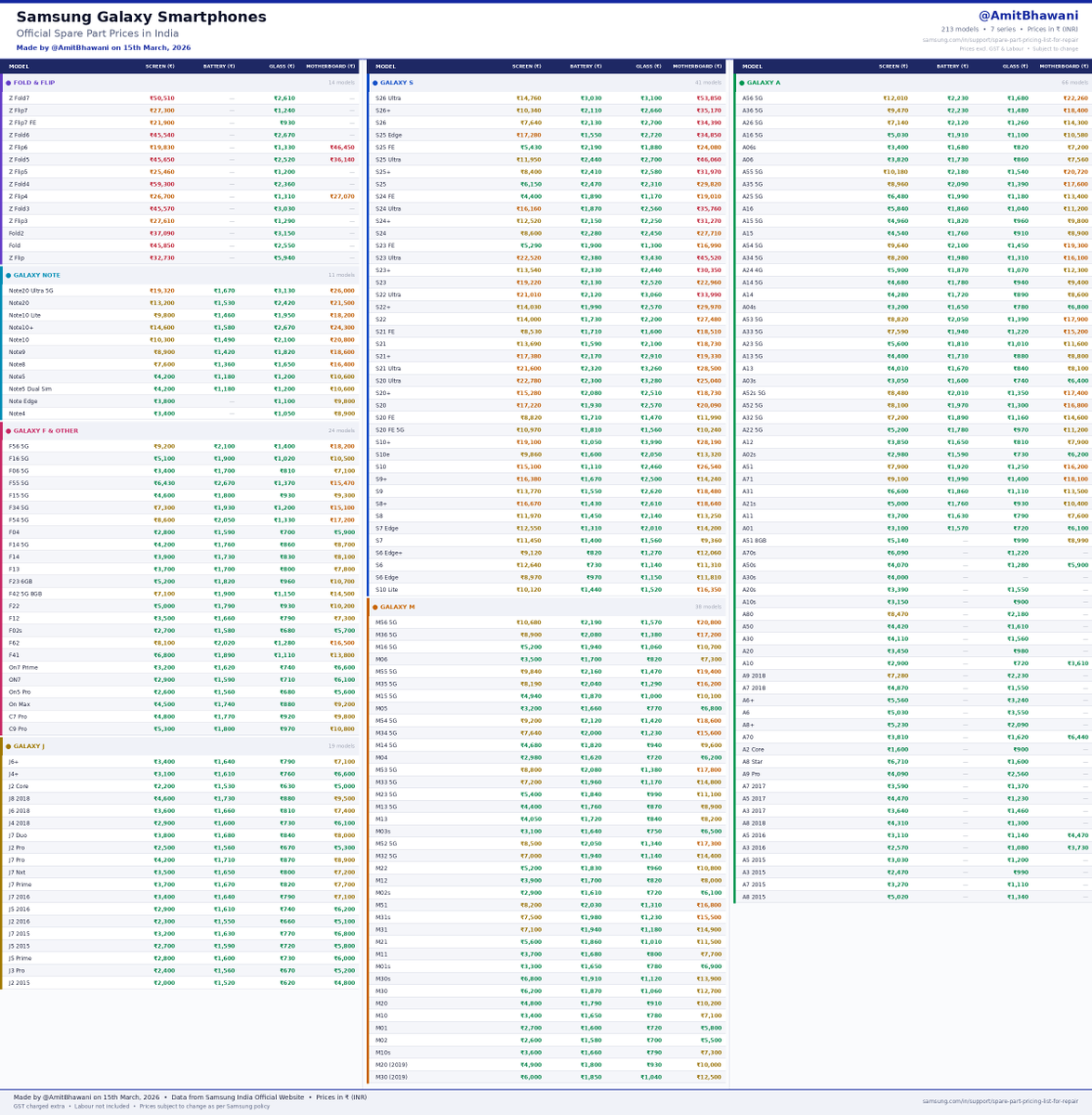Click S22 Ultra glass price ₹3,060

pyautogui.click(x=651, y=295)
